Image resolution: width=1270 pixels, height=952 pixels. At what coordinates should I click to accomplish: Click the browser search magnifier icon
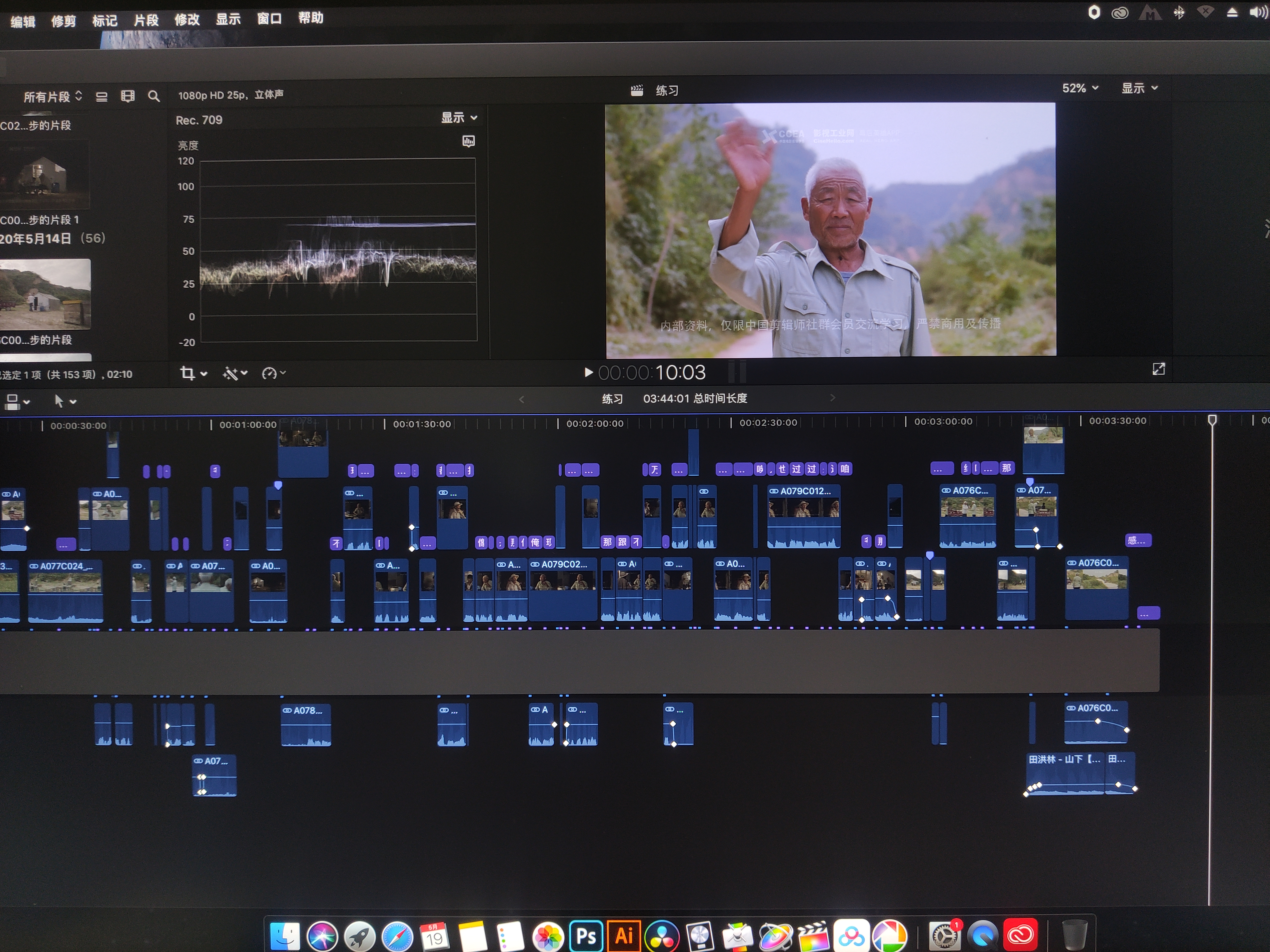click(x=153, y=96)
